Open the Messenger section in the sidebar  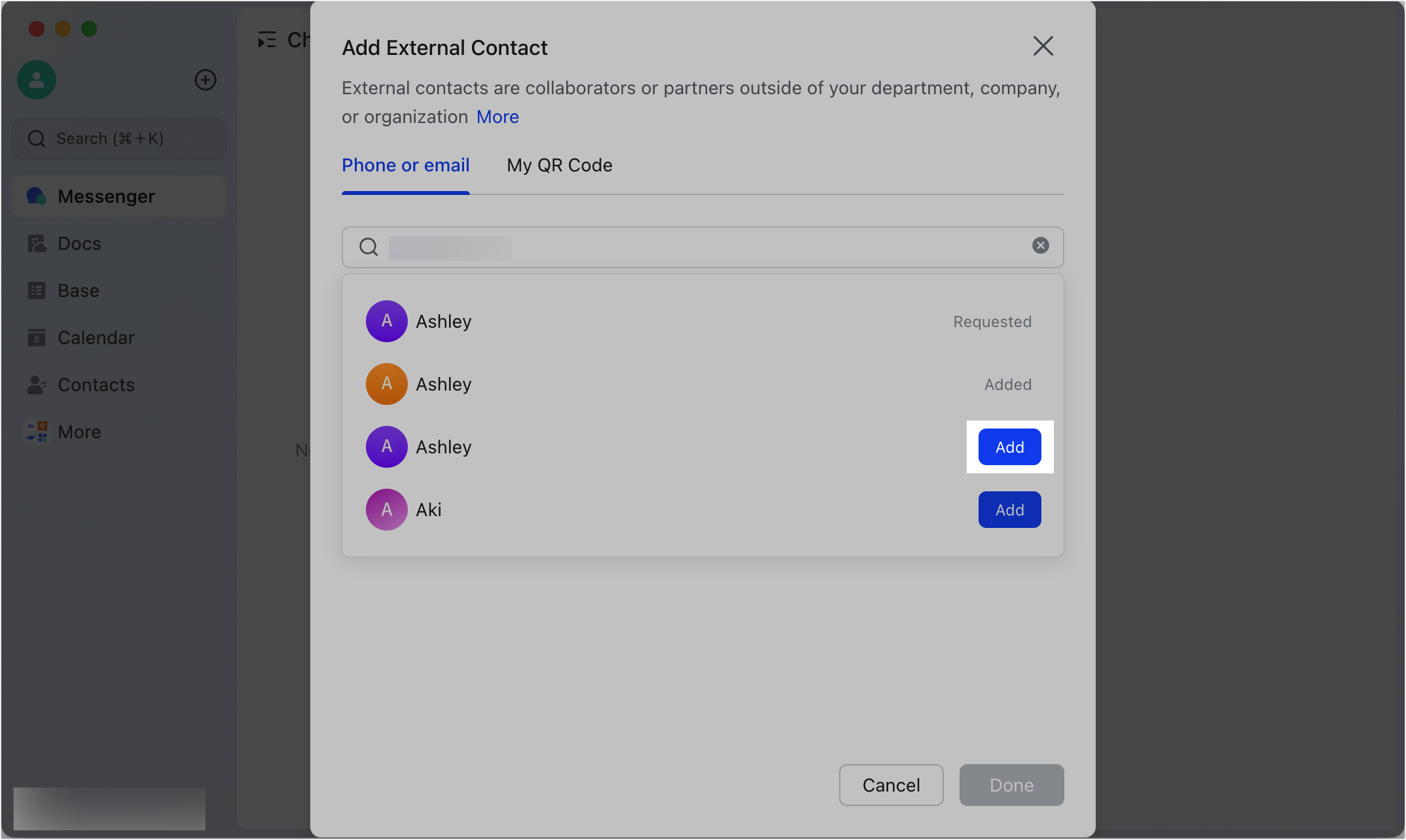point(106,196)
